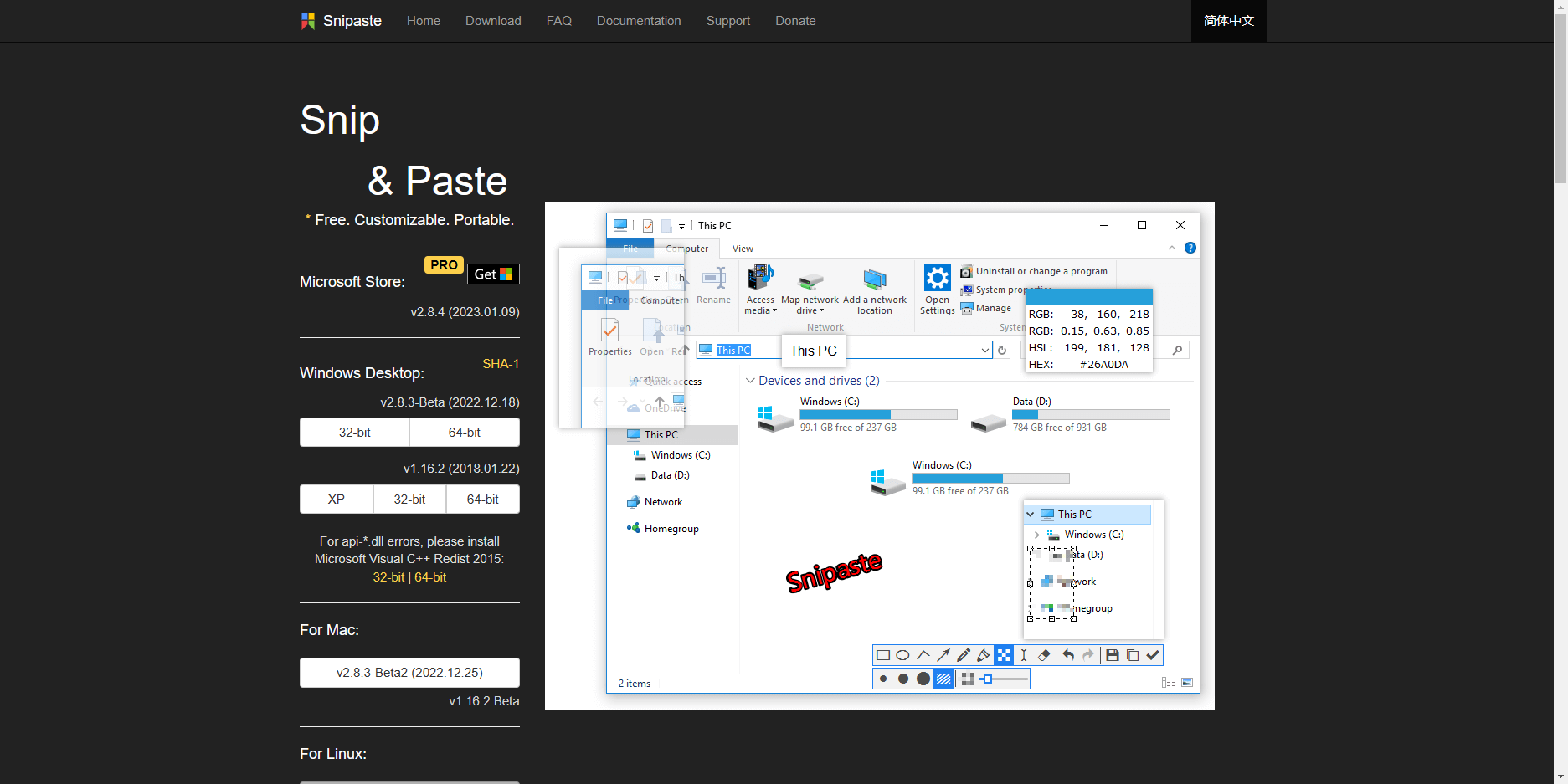1568x784 pixels.
Task: Download Mac v2.8.3-Beta2 (2022.12.25)
Action: point(409,673)
